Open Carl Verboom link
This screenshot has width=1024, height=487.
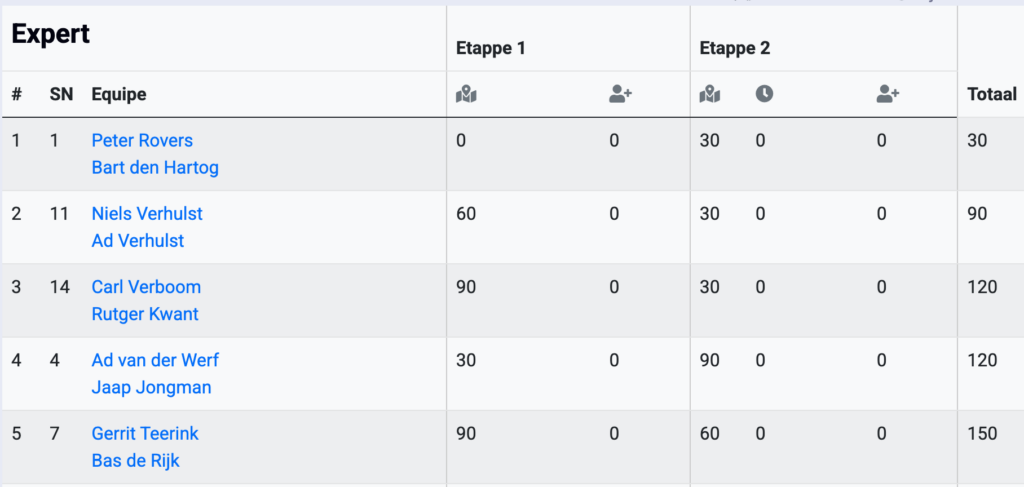point(146,286)
